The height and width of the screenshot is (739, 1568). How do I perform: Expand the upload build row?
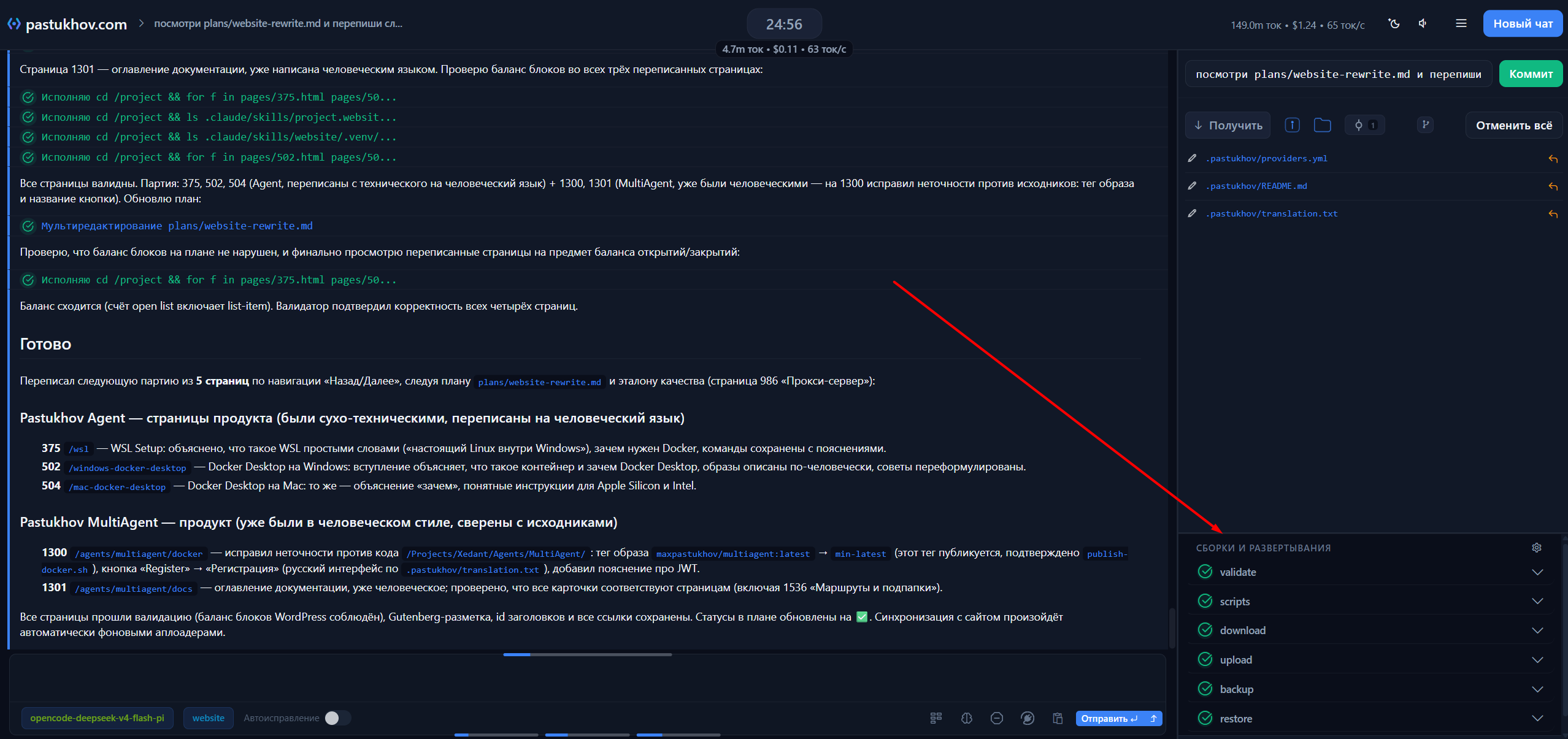[x=1537, y=660]
